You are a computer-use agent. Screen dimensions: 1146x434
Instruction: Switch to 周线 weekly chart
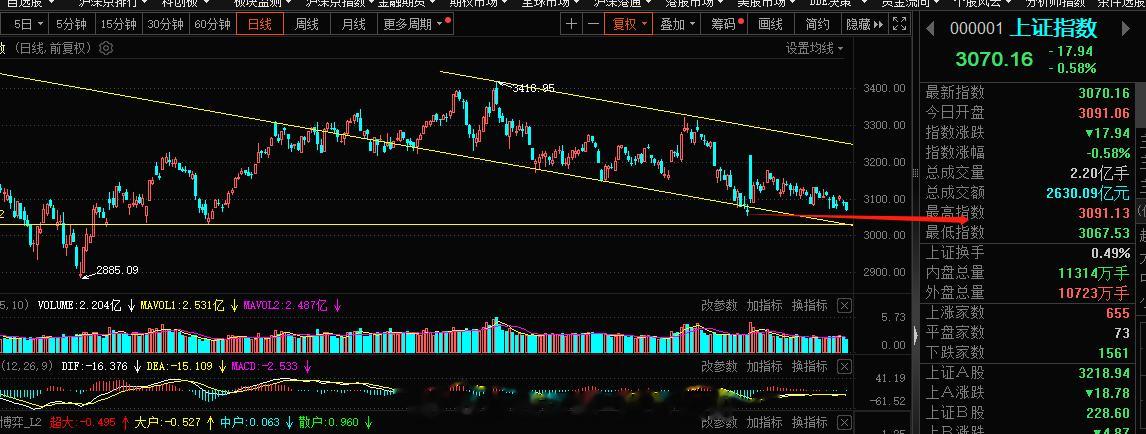click(306, 24)
